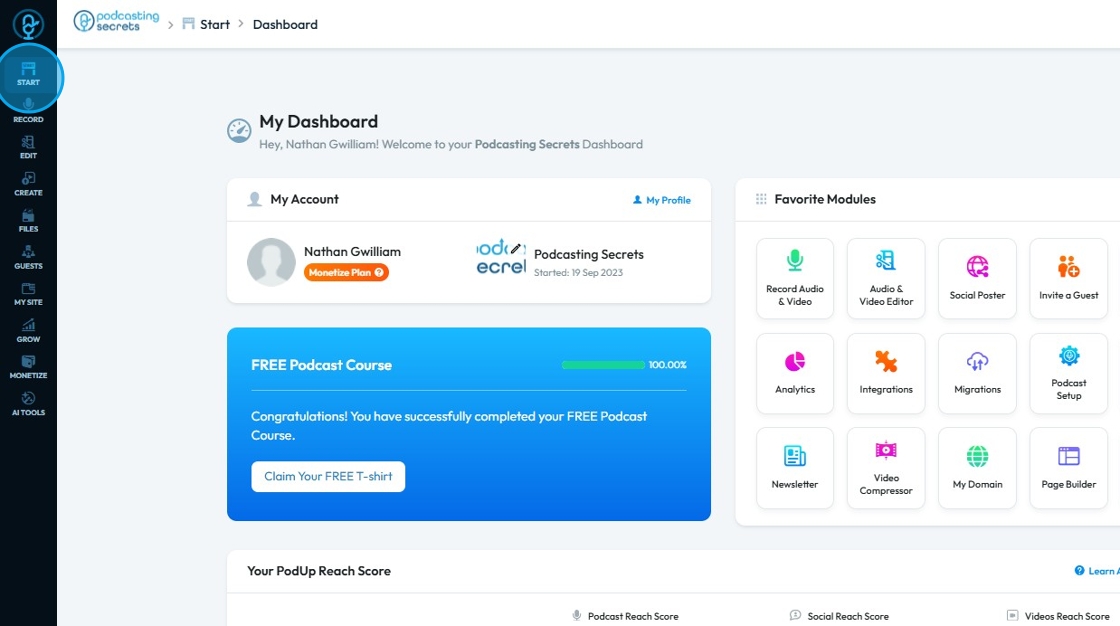Click the podcast cover thumbnail

pos(501,257)
